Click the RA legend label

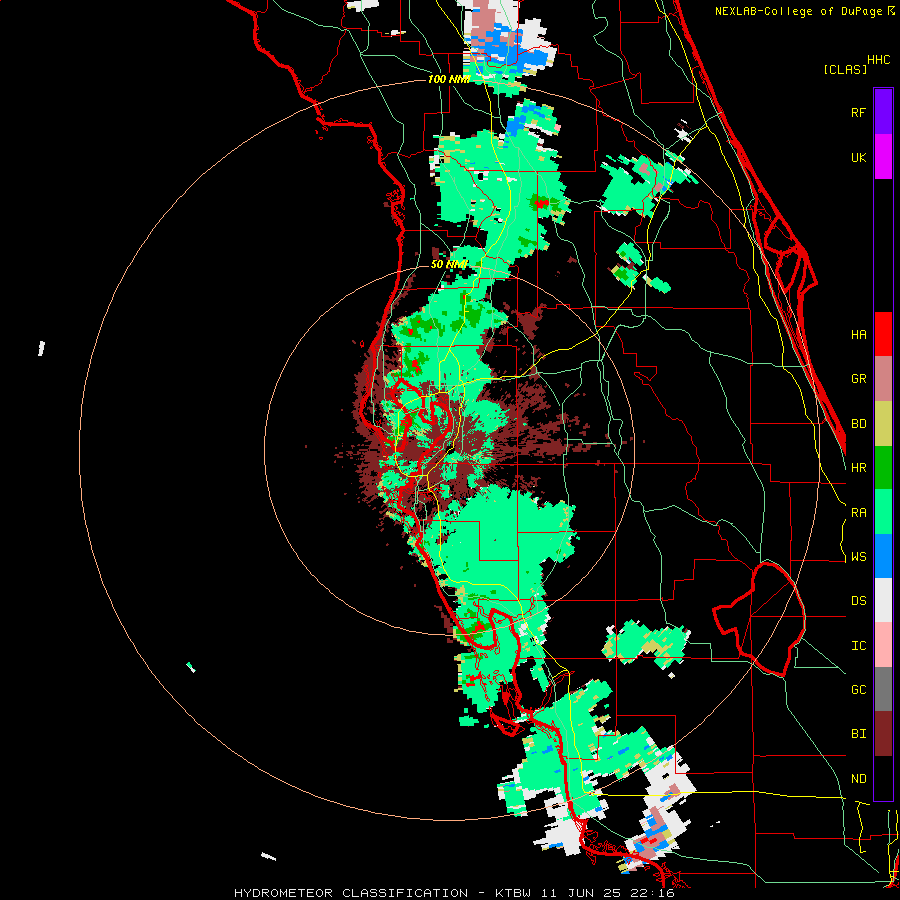coord(858,513)
